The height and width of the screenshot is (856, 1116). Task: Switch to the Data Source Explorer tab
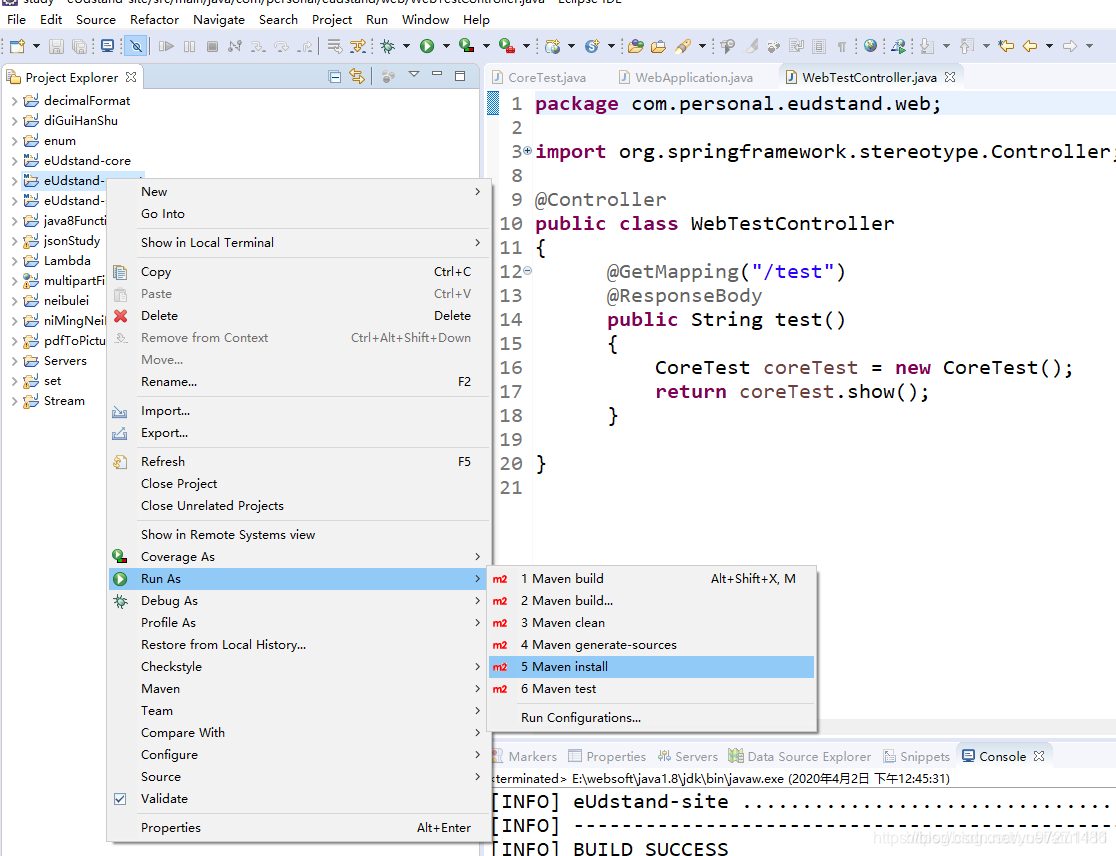800,756
